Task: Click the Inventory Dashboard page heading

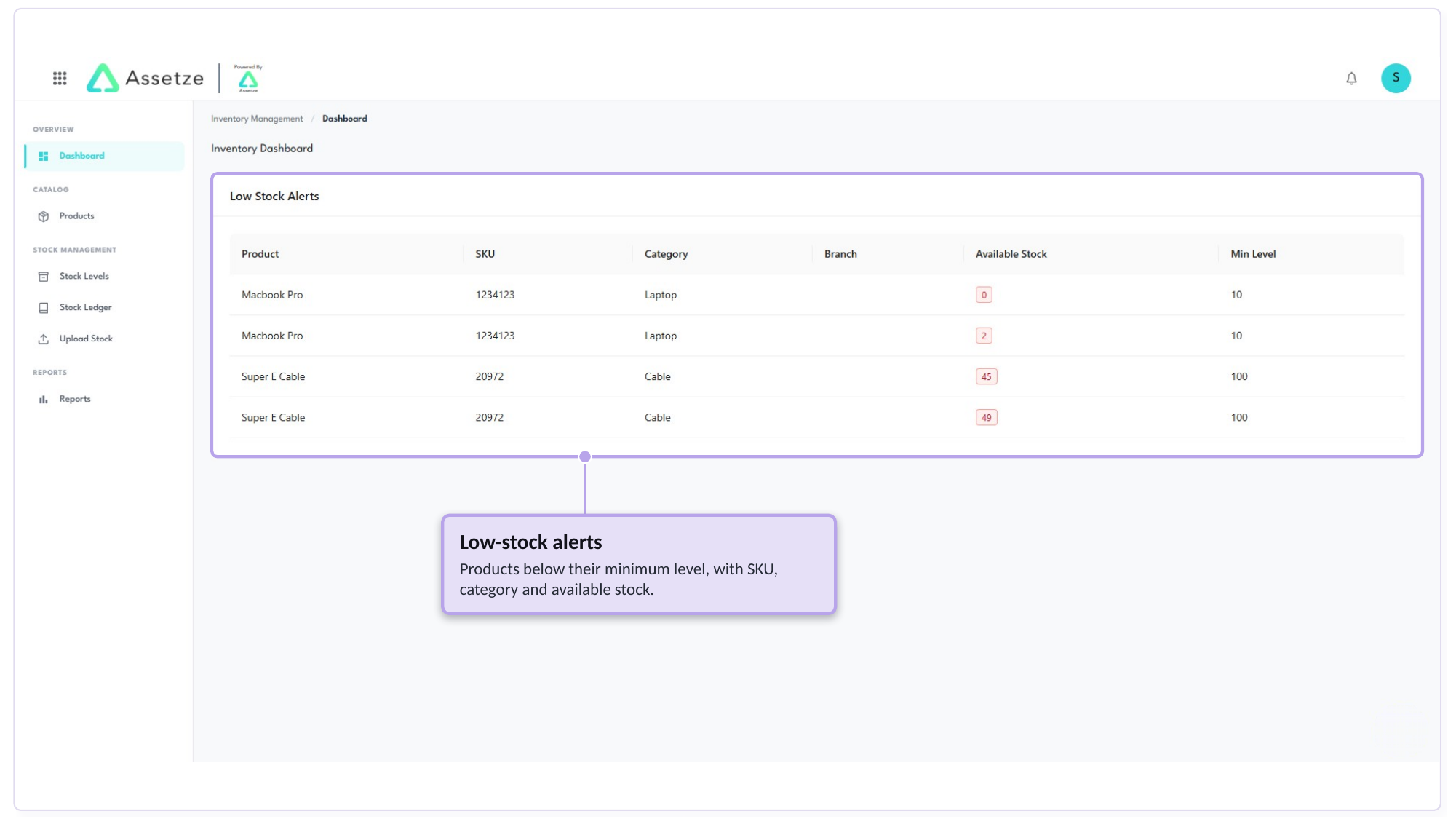Action: point(262,149)
